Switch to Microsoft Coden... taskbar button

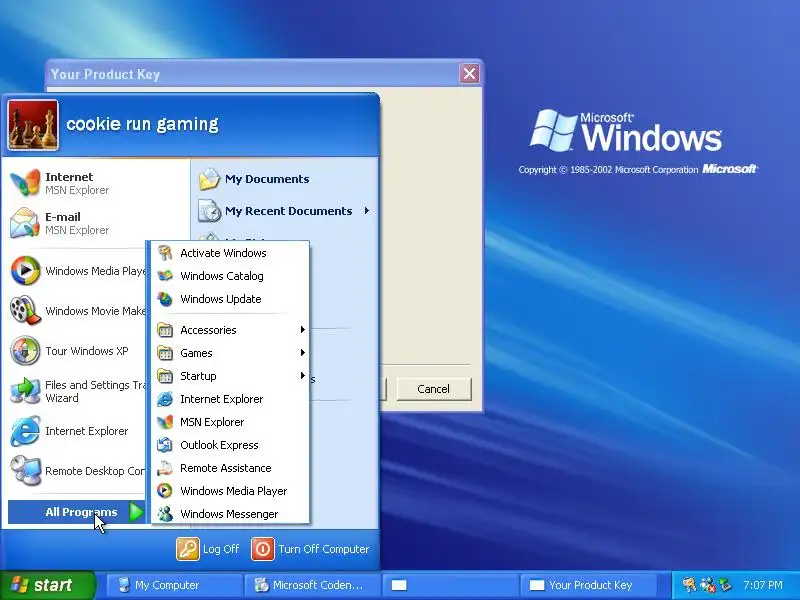pyautogui.click(x=312, y=585)
